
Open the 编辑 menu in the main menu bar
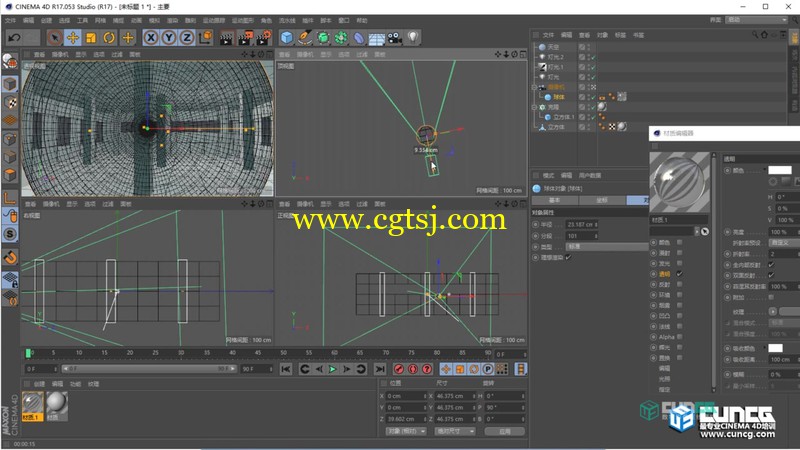point(29,20)
